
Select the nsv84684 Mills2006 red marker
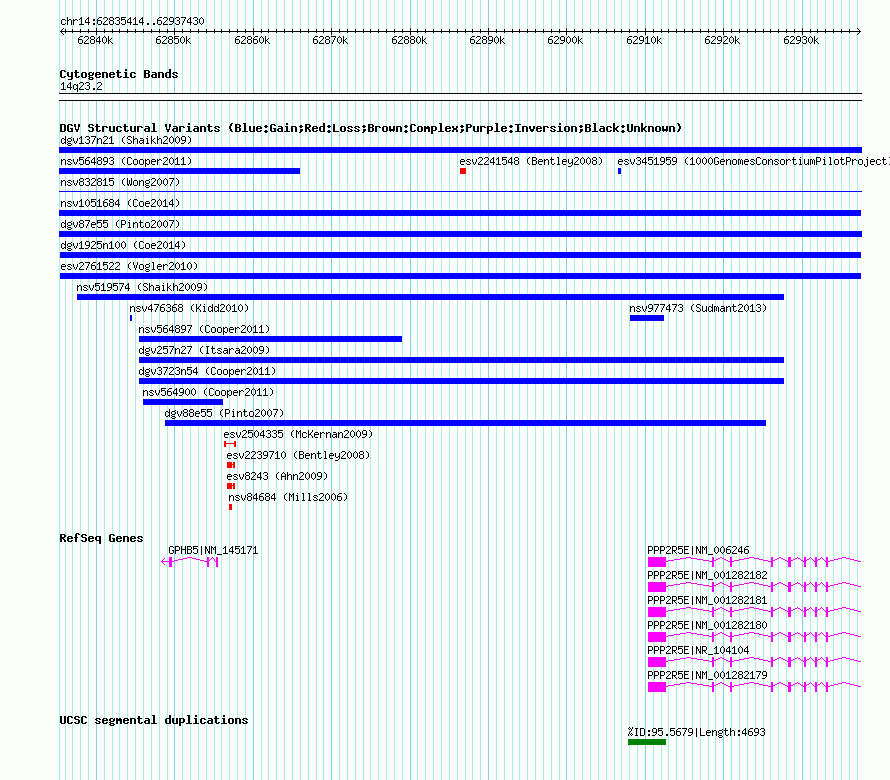coord(230,507)
